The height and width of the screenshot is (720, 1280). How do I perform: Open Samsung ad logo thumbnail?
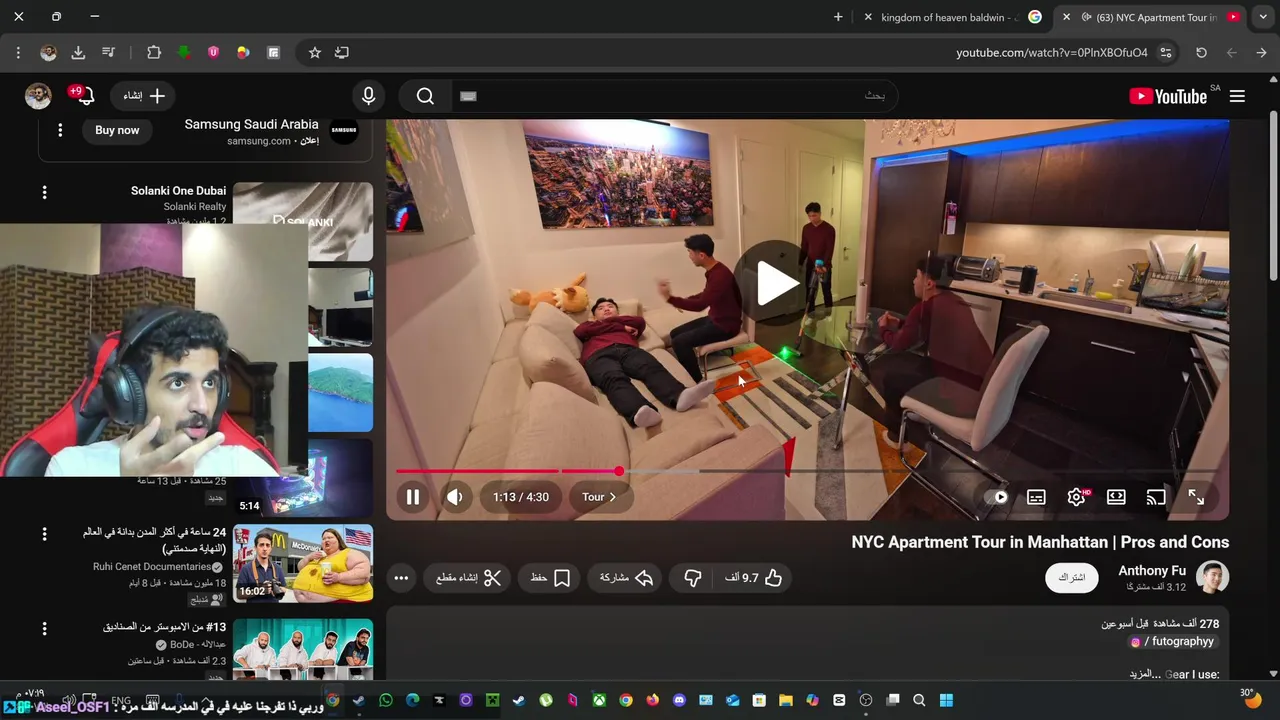[x=343, y=130]
